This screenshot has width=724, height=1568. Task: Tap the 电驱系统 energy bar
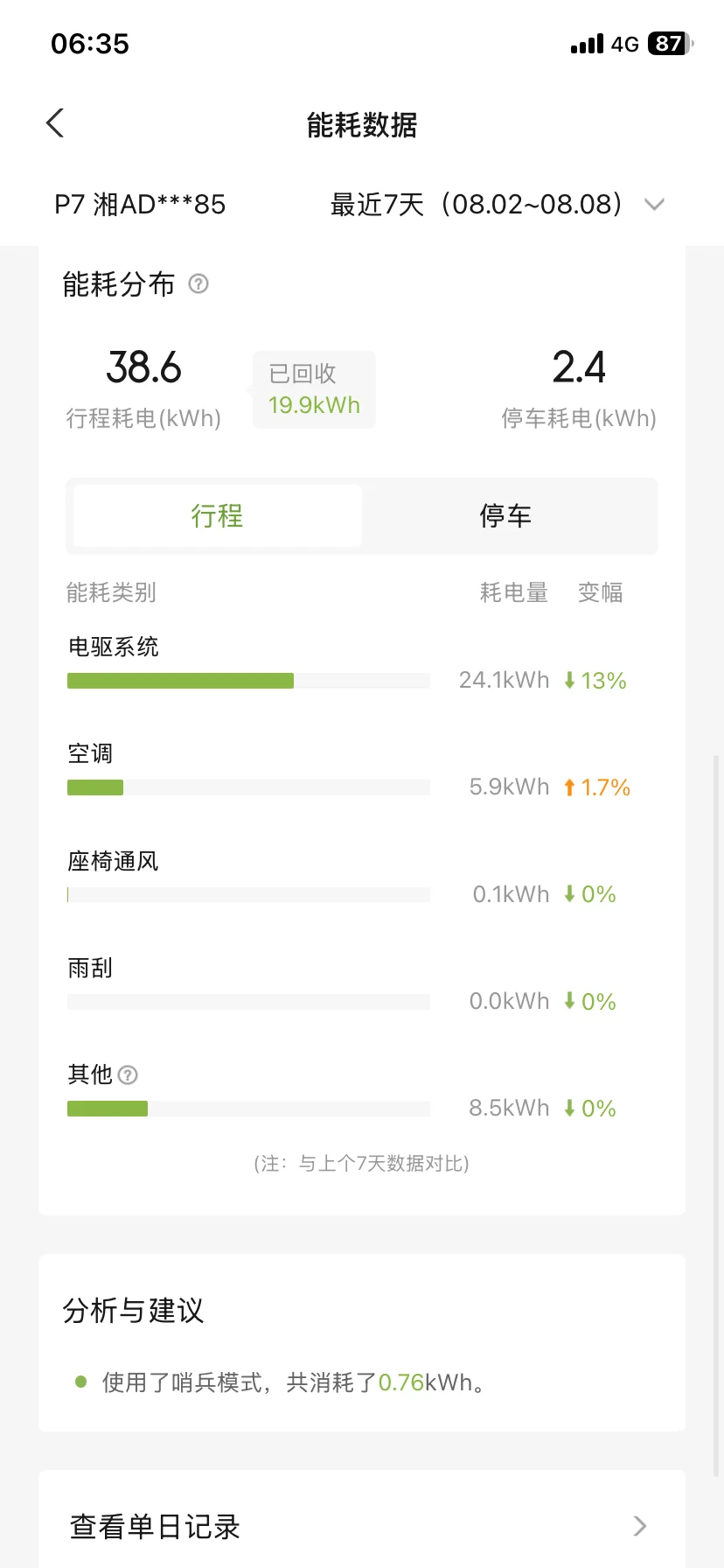[248, 681]
